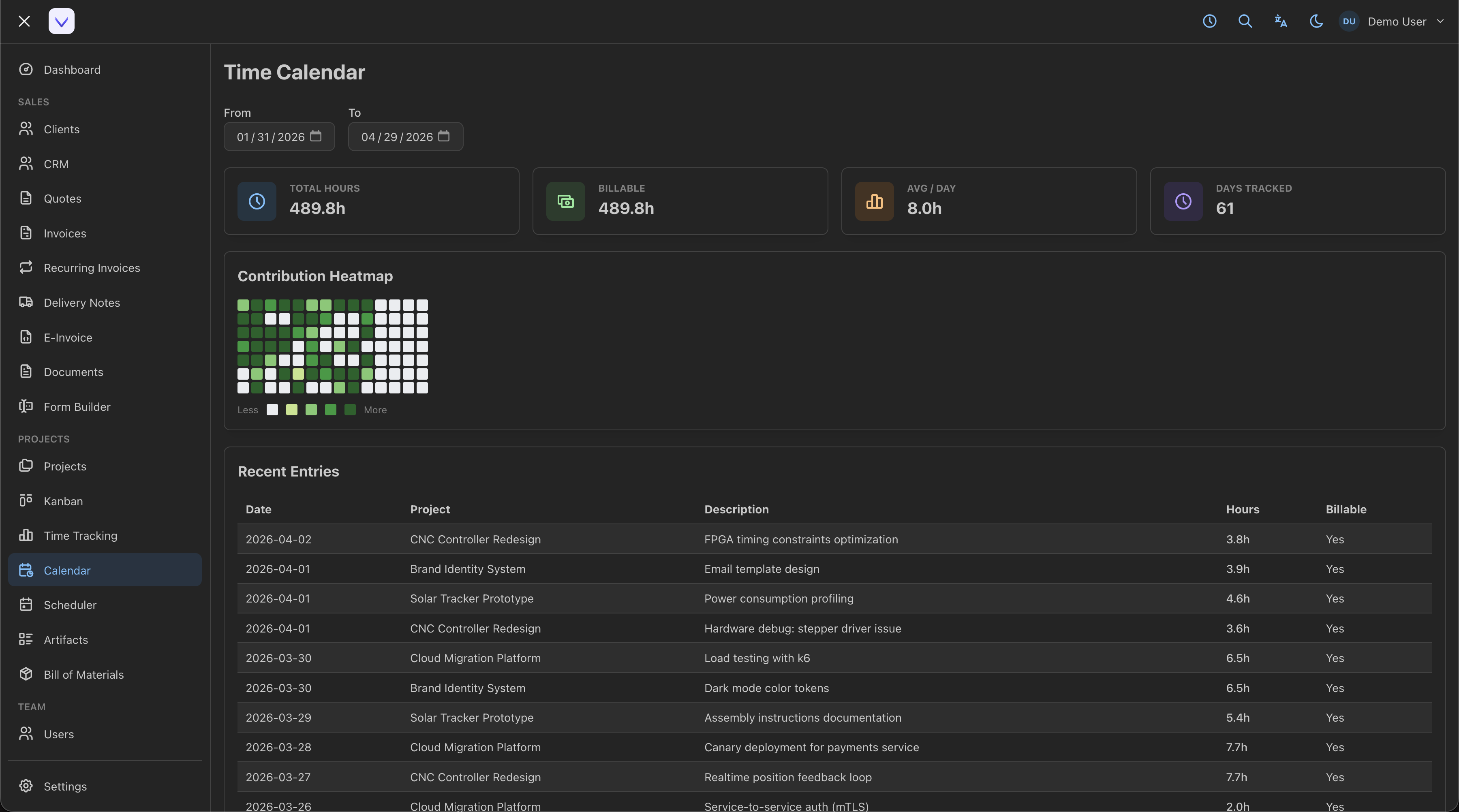Click the app logo in header

tap(61, 21)
